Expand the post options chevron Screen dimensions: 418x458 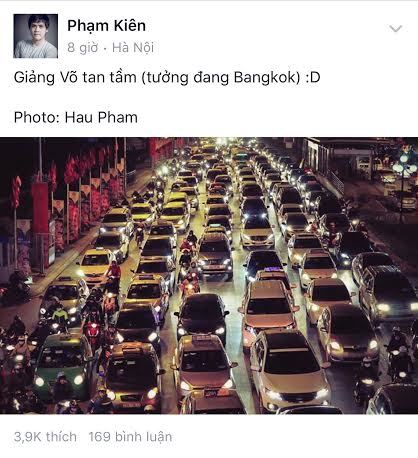395,29
